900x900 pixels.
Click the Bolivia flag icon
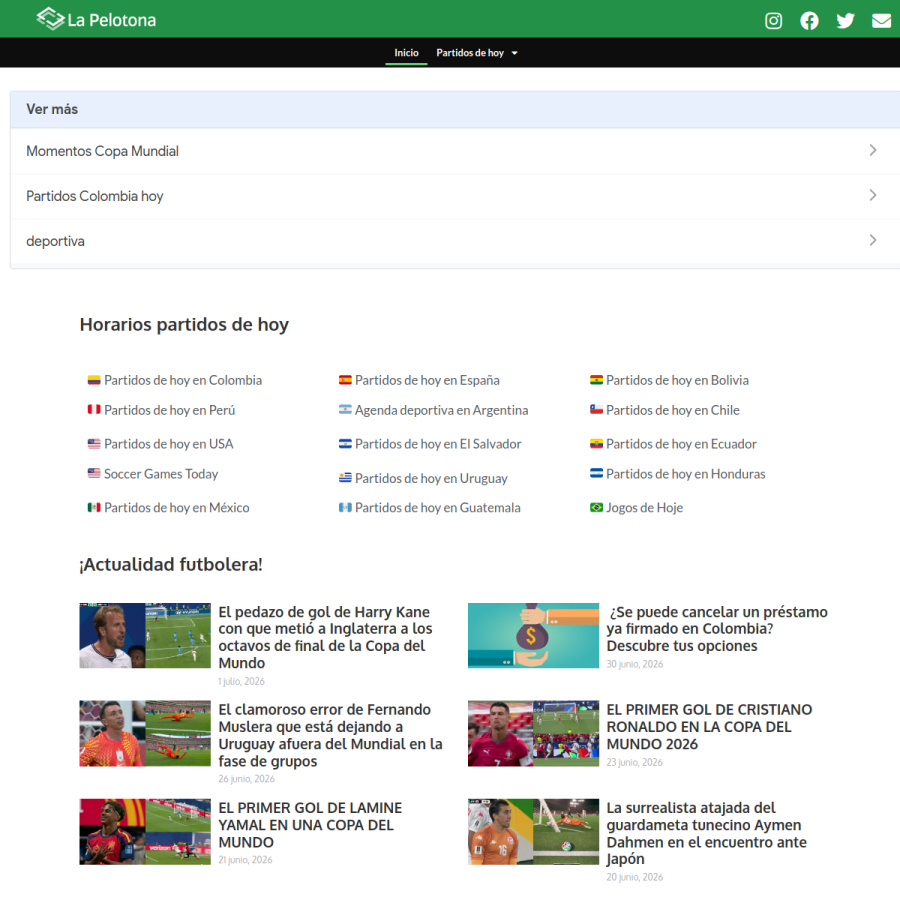click(x=596, y=380)
